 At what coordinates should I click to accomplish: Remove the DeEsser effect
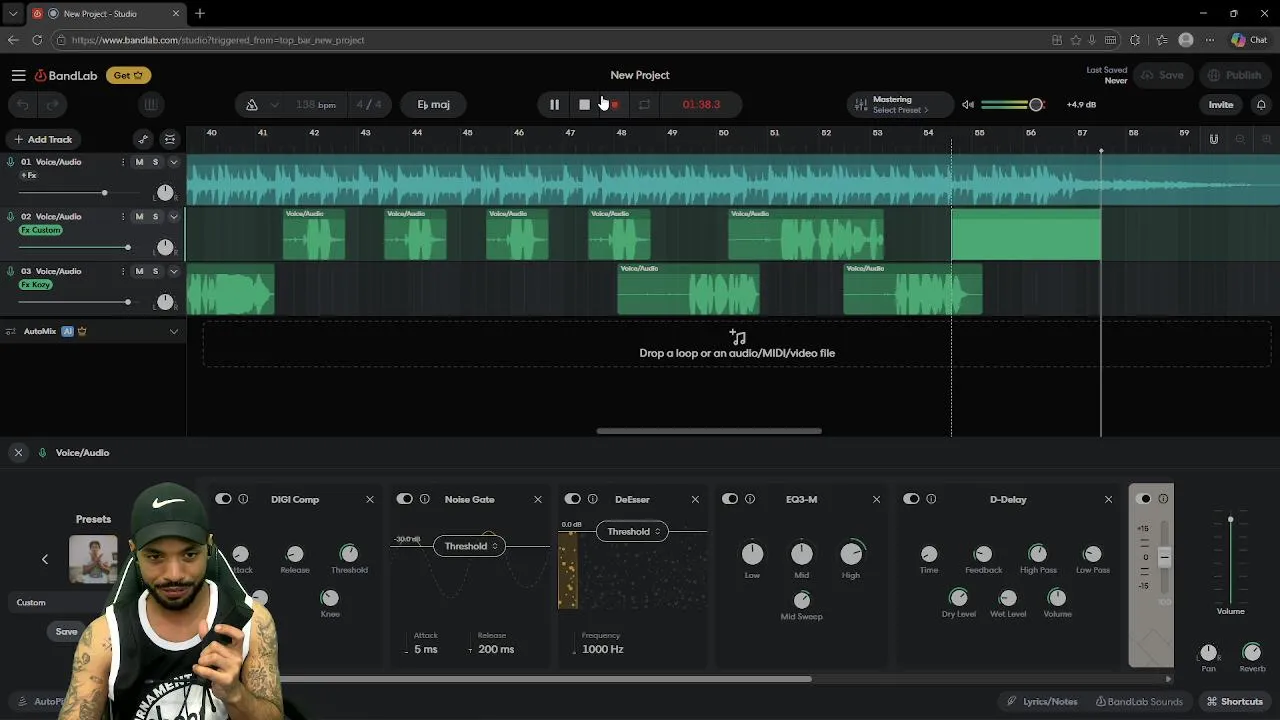pos(695,499)
